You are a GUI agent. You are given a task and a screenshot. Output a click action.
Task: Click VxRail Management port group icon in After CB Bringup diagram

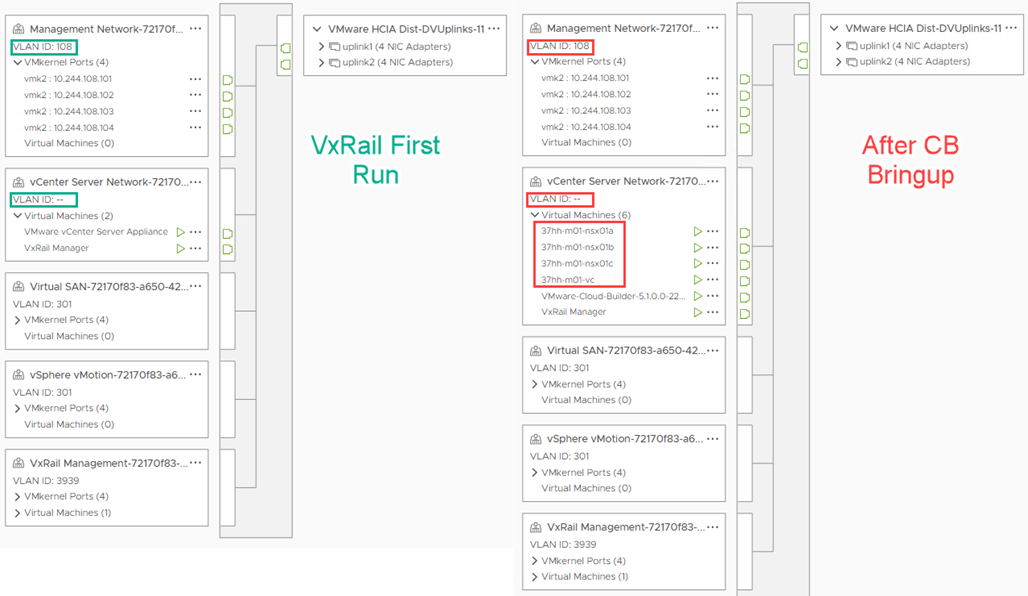point(536,527)
